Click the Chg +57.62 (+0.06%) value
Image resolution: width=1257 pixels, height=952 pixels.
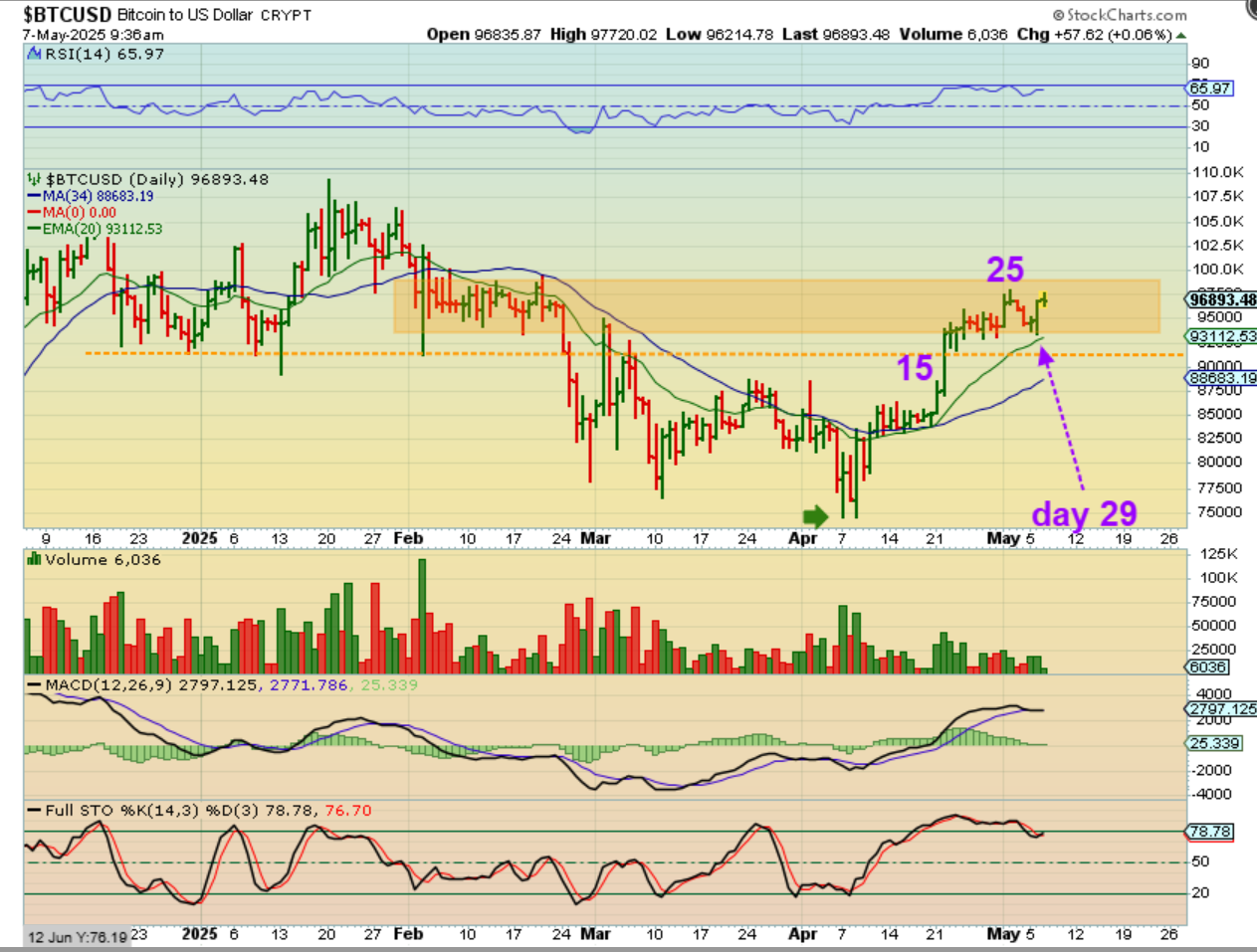click(x=1095, y=34)
